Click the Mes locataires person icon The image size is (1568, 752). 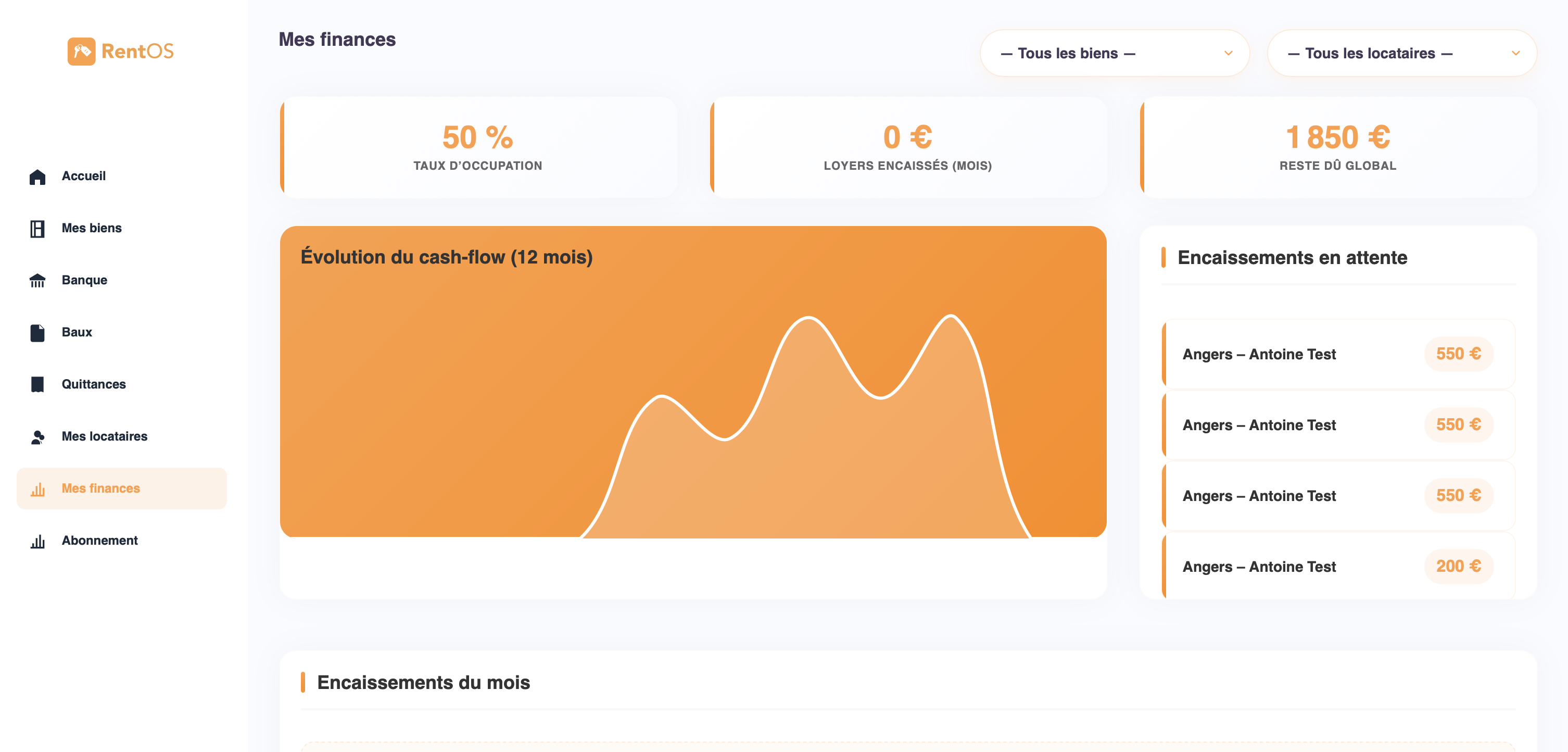tap(37, 436)
